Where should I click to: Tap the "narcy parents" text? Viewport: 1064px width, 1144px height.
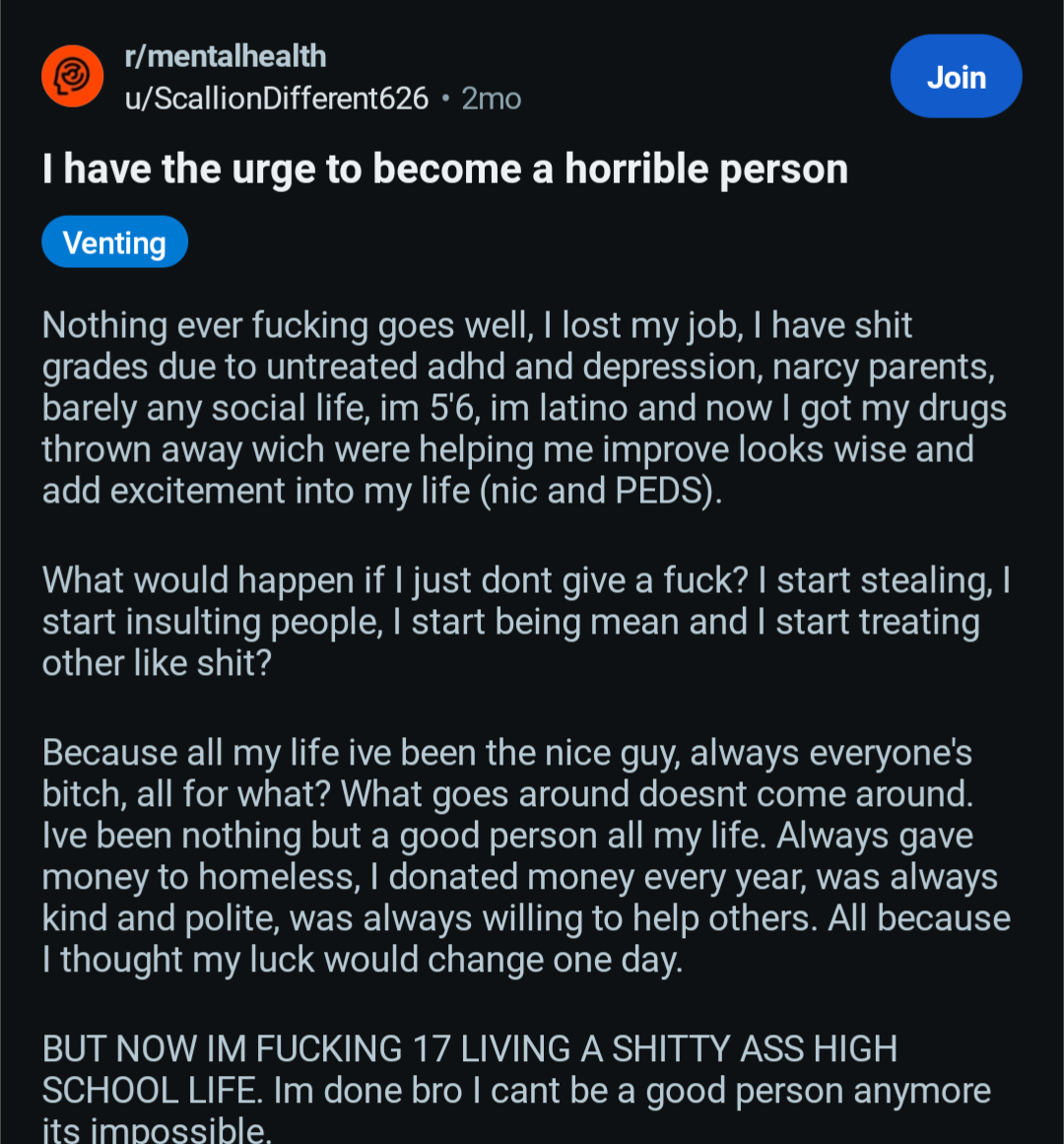point(883,367)
